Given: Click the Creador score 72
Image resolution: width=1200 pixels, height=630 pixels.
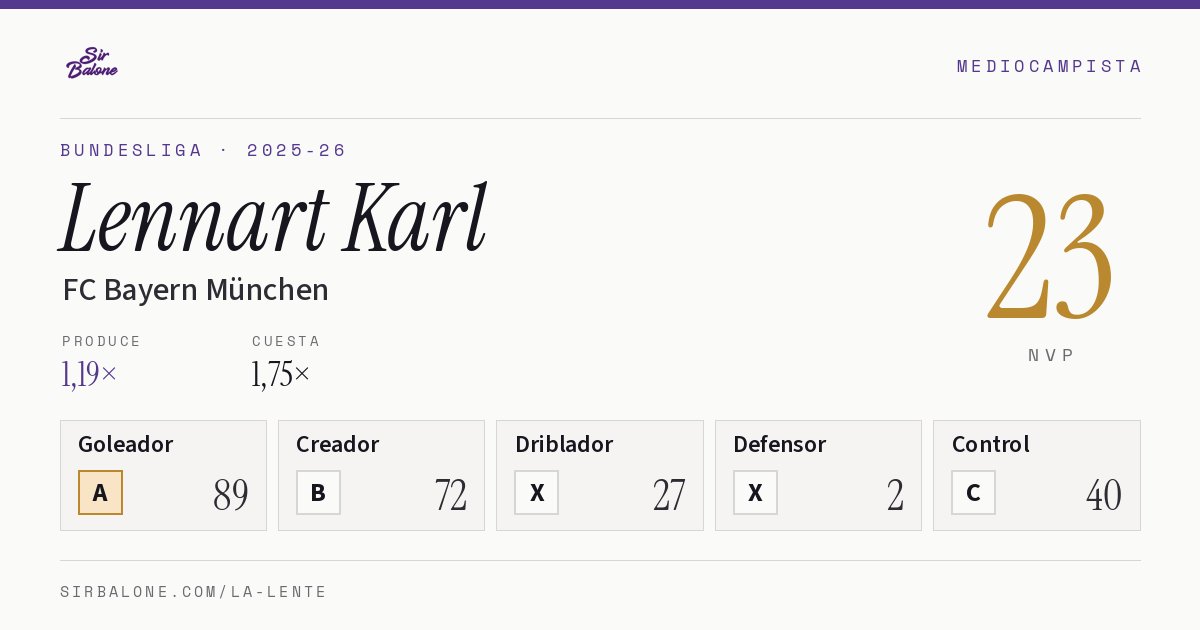Looking at the screenshot, I should [451, 495].
